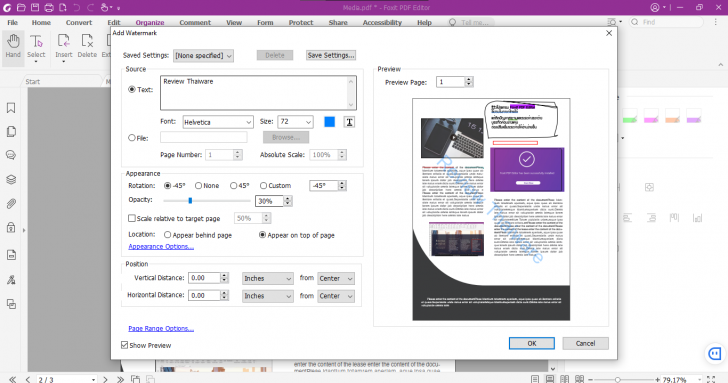Viewport: 728px width, 383px height.
Task: Choose 45° rotation radio button
Action: [x=234, y=185]
